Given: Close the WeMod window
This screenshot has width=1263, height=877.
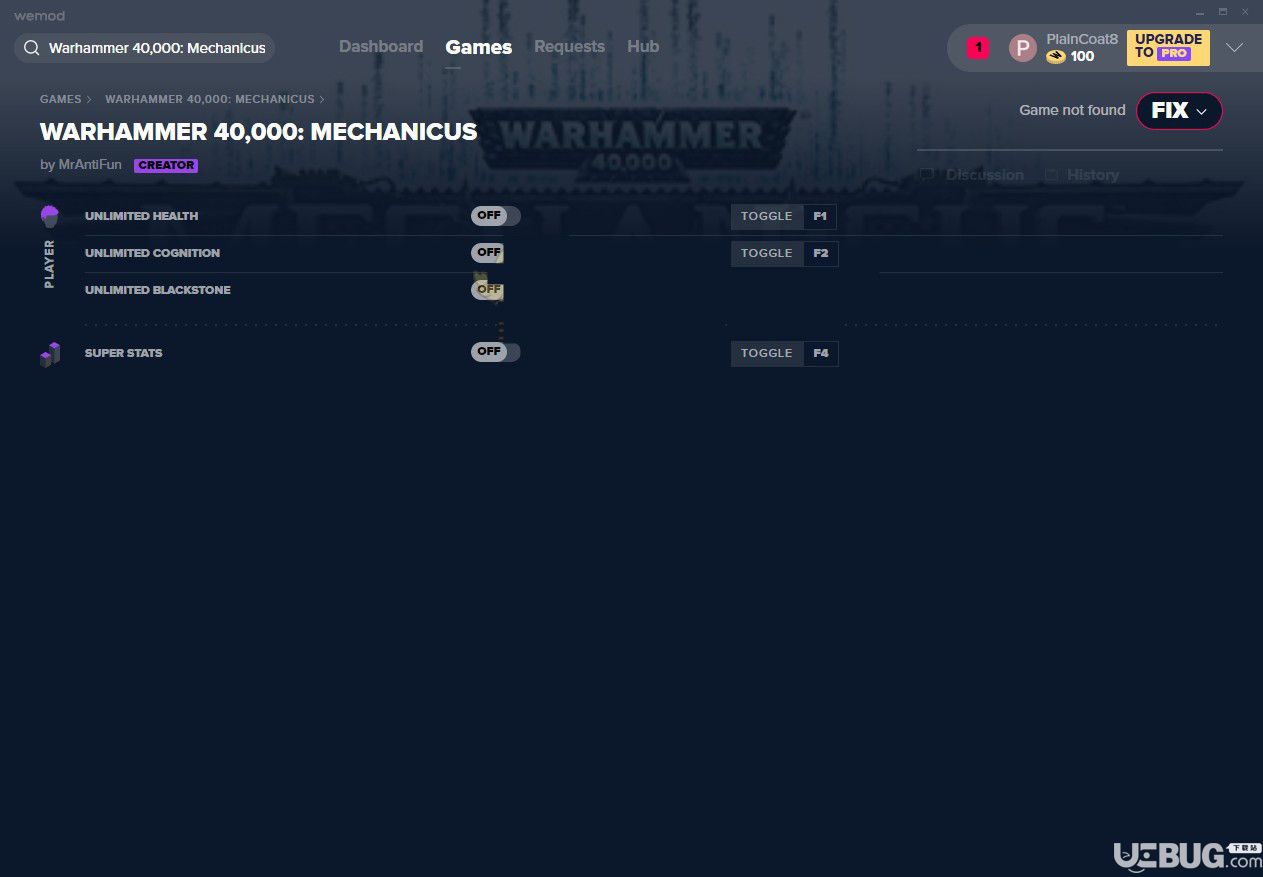Looking at the screenshot, I should click(x=1244, y=13).
